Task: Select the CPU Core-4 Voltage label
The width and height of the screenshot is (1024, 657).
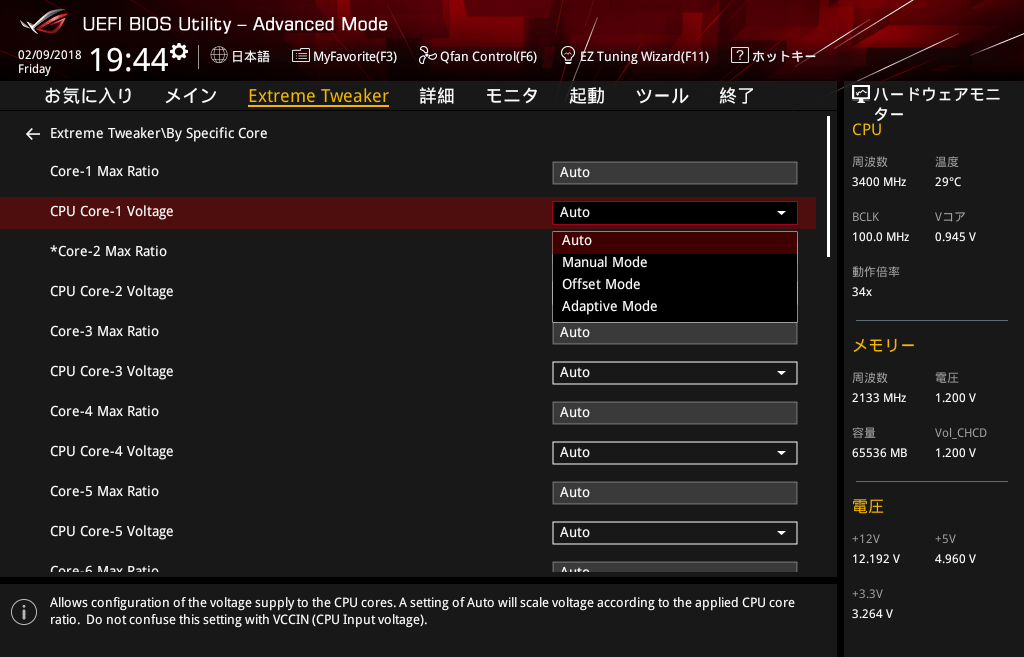Action: click(112, 451)
